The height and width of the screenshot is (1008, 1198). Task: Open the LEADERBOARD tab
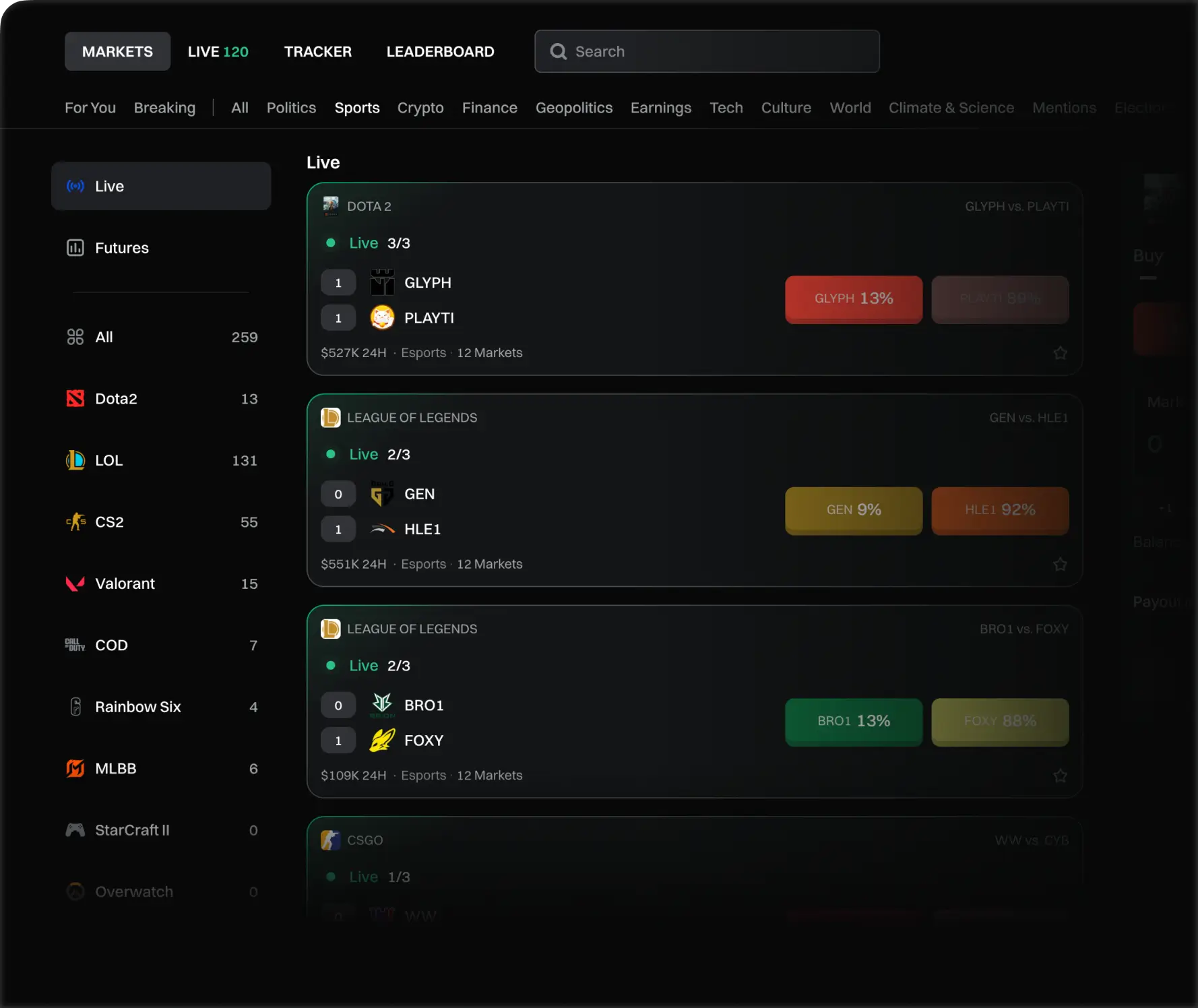pos(440,51)
